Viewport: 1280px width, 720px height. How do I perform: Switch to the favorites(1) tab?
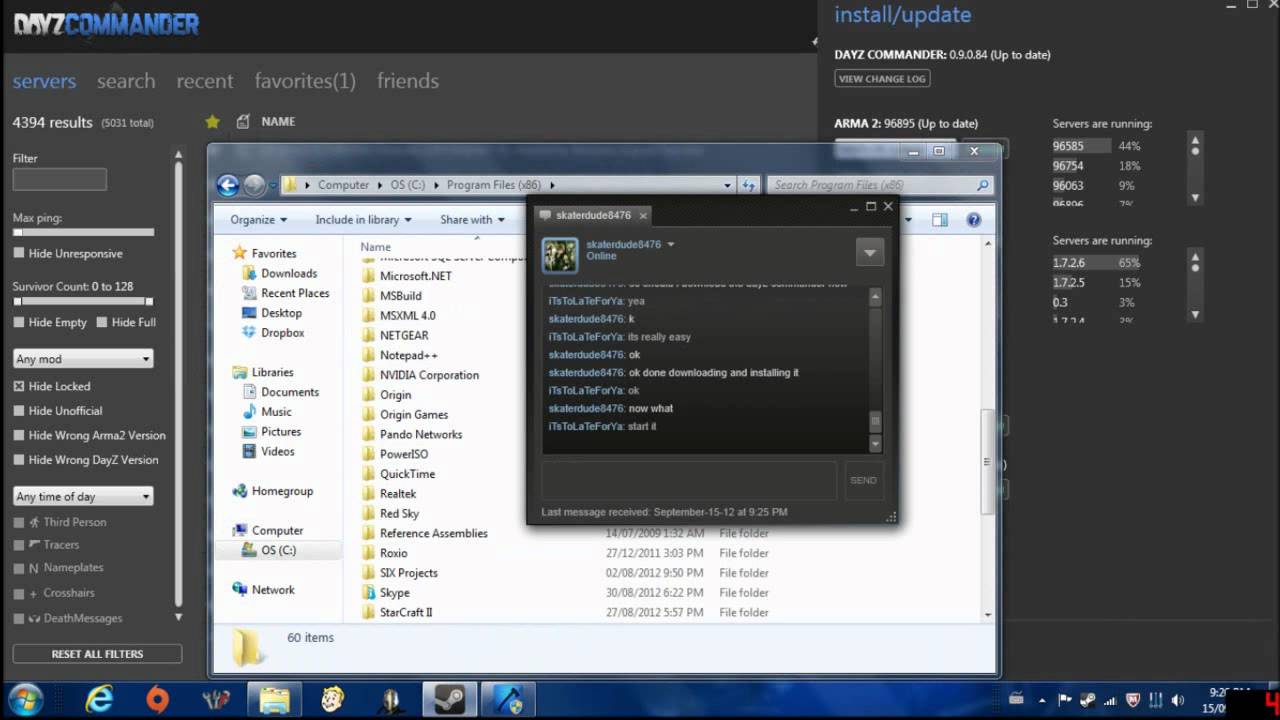click(x=305, y=81)
